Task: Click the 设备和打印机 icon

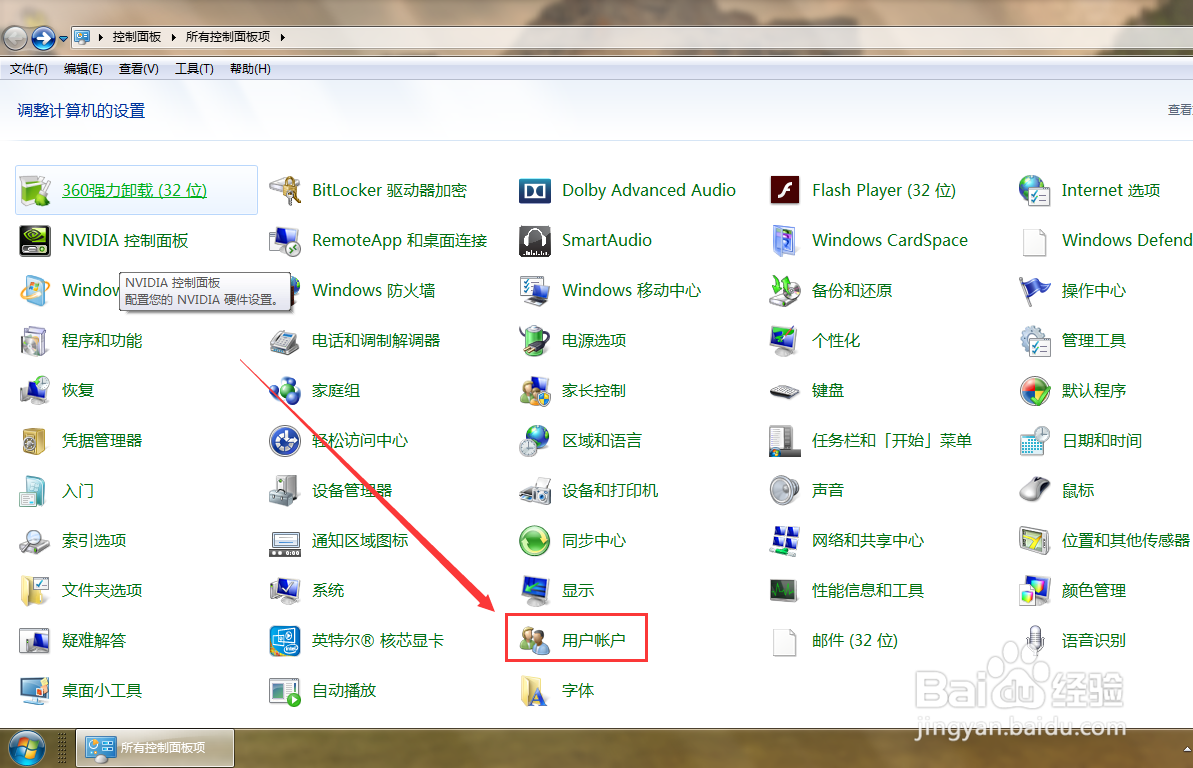Action: [535, 491]
